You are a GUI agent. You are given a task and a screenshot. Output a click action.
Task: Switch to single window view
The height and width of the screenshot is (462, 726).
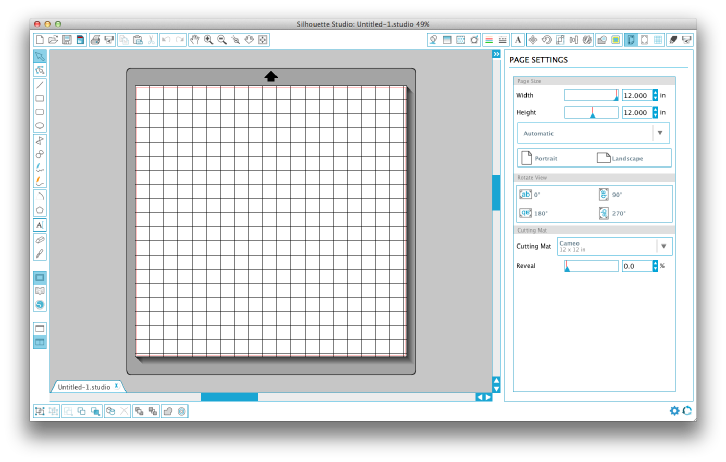[40, 329]
